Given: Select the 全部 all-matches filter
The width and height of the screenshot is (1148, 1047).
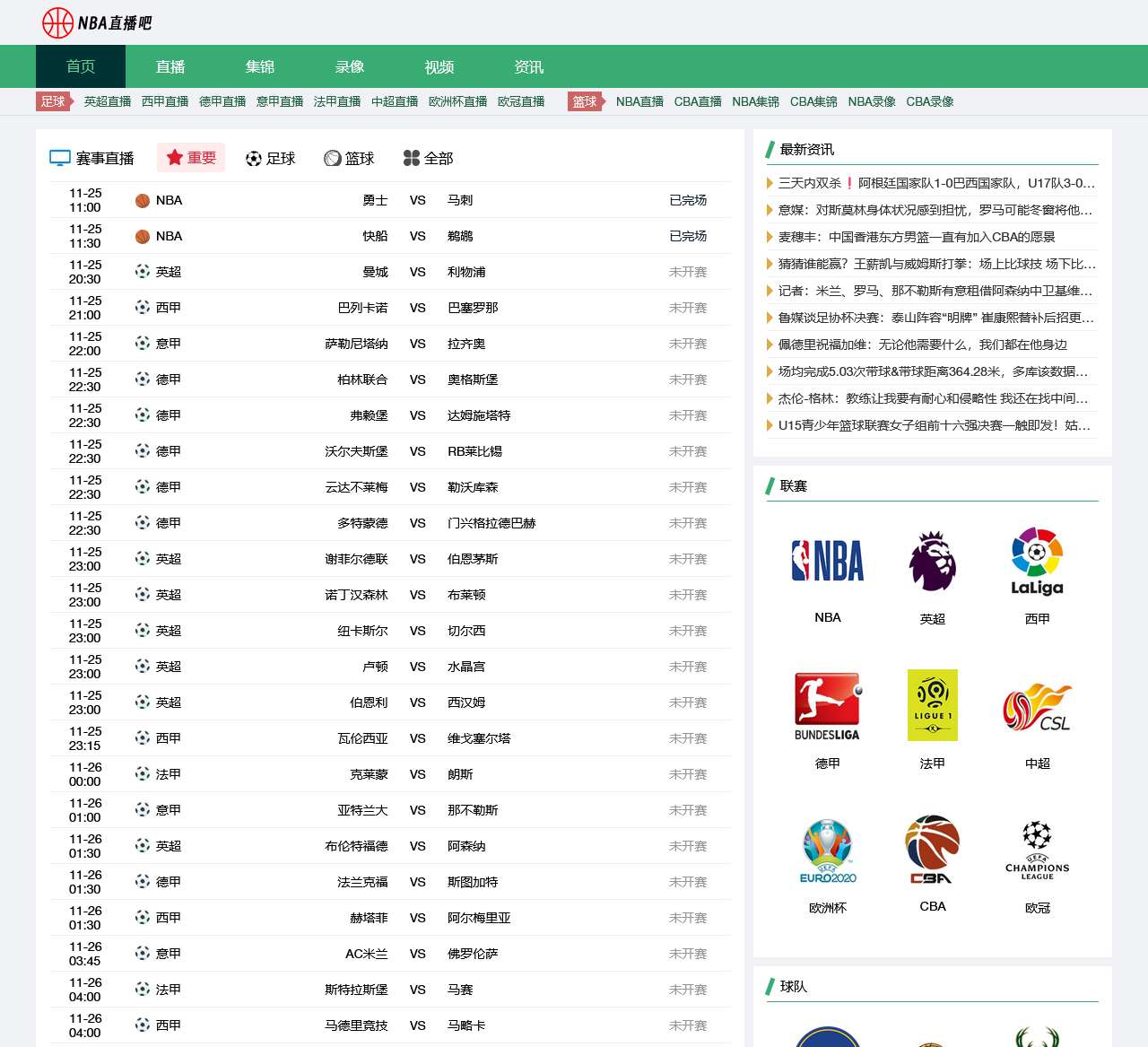Looking at the screenshot, I should coord(428,158).
